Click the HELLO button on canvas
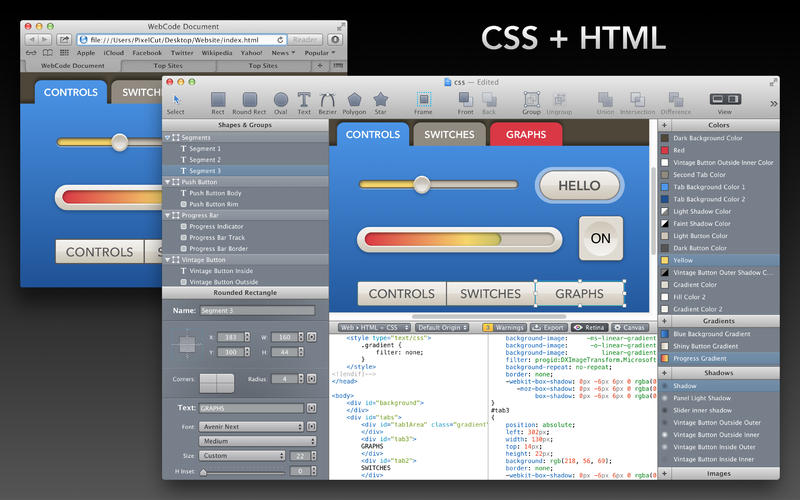Image resolution: width=800 pixels, height=500 pixels. [x=579, y=185]
